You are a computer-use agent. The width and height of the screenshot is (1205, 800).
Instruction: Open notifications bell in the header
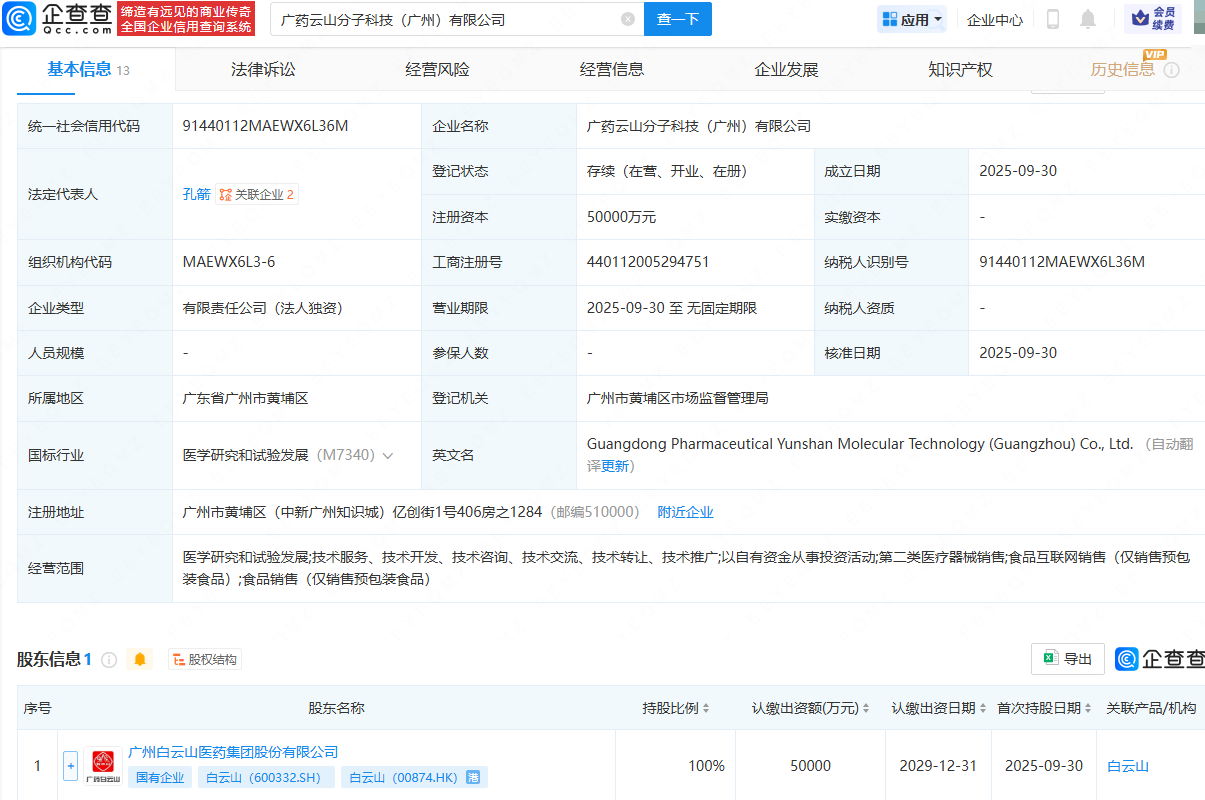[x=1088, y=19]
